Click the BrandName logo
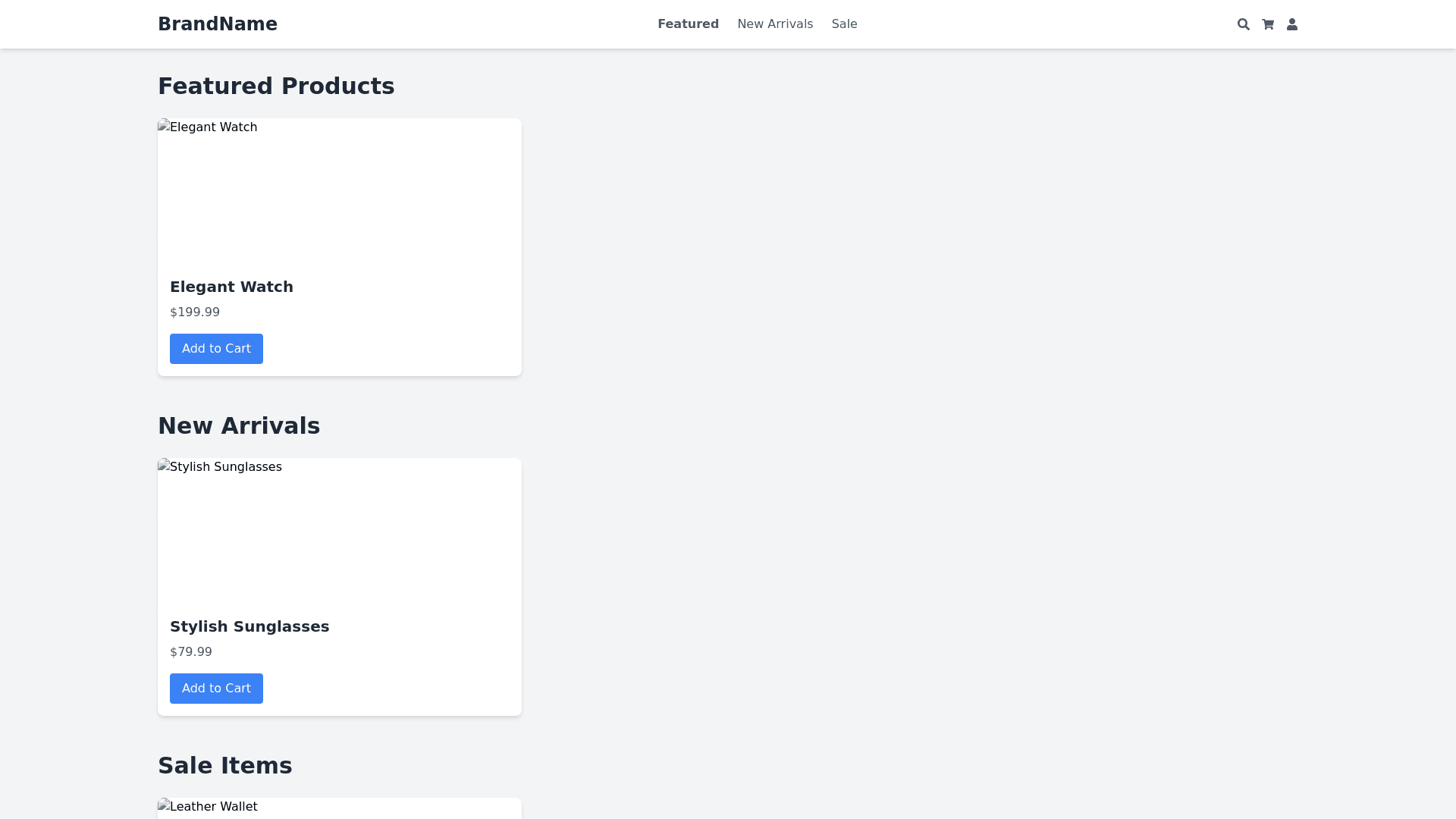The height and width of the screenshot is (819, 1456). (x=217, y=24)
